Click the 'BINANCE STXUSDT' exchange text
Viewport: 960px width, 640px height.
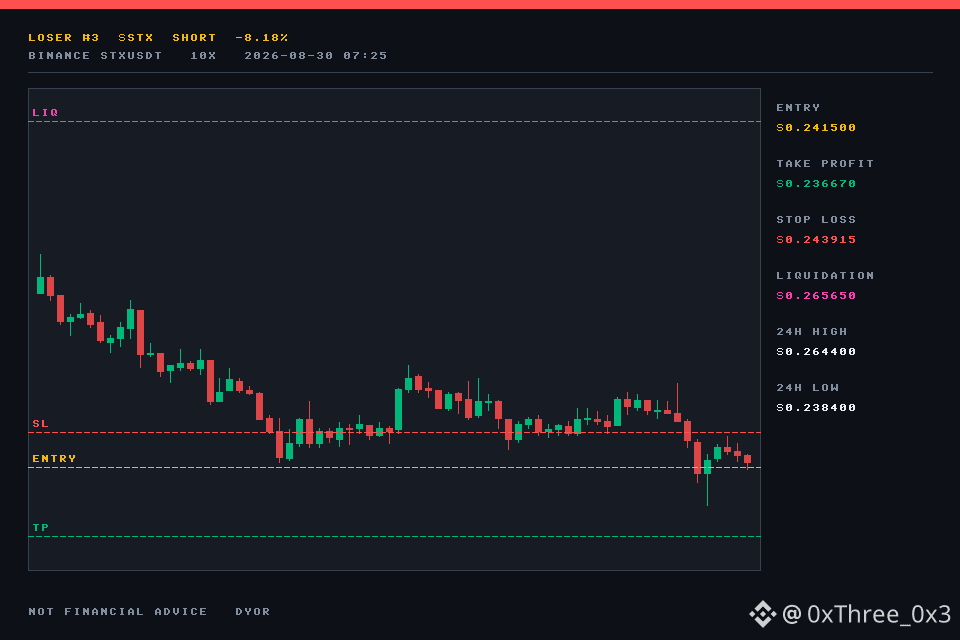pyautogui.click(x=95, y=56)
